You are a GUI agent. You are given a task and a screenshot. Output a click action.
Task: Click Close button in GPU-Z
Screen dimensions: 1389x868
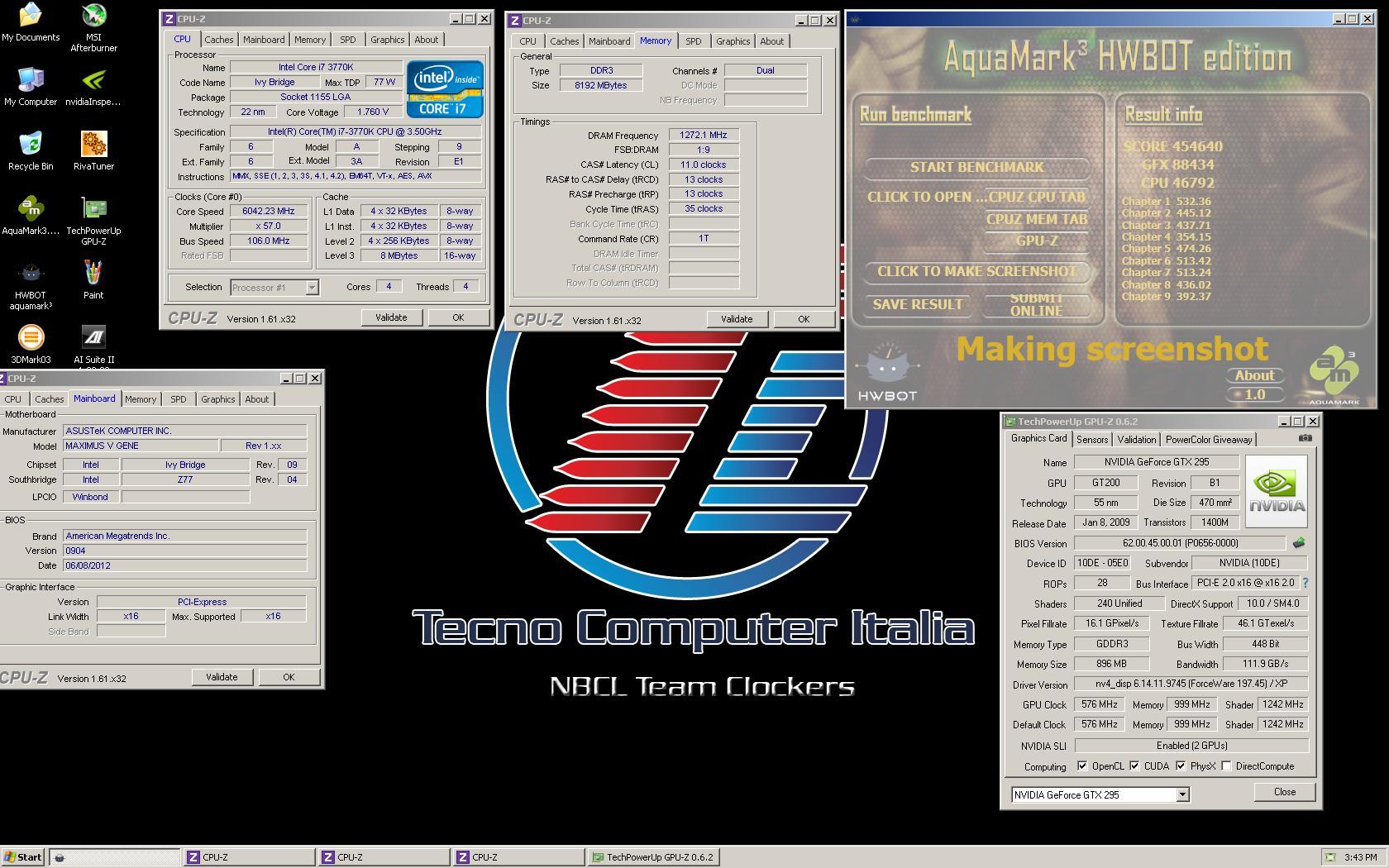[1285, 792]
